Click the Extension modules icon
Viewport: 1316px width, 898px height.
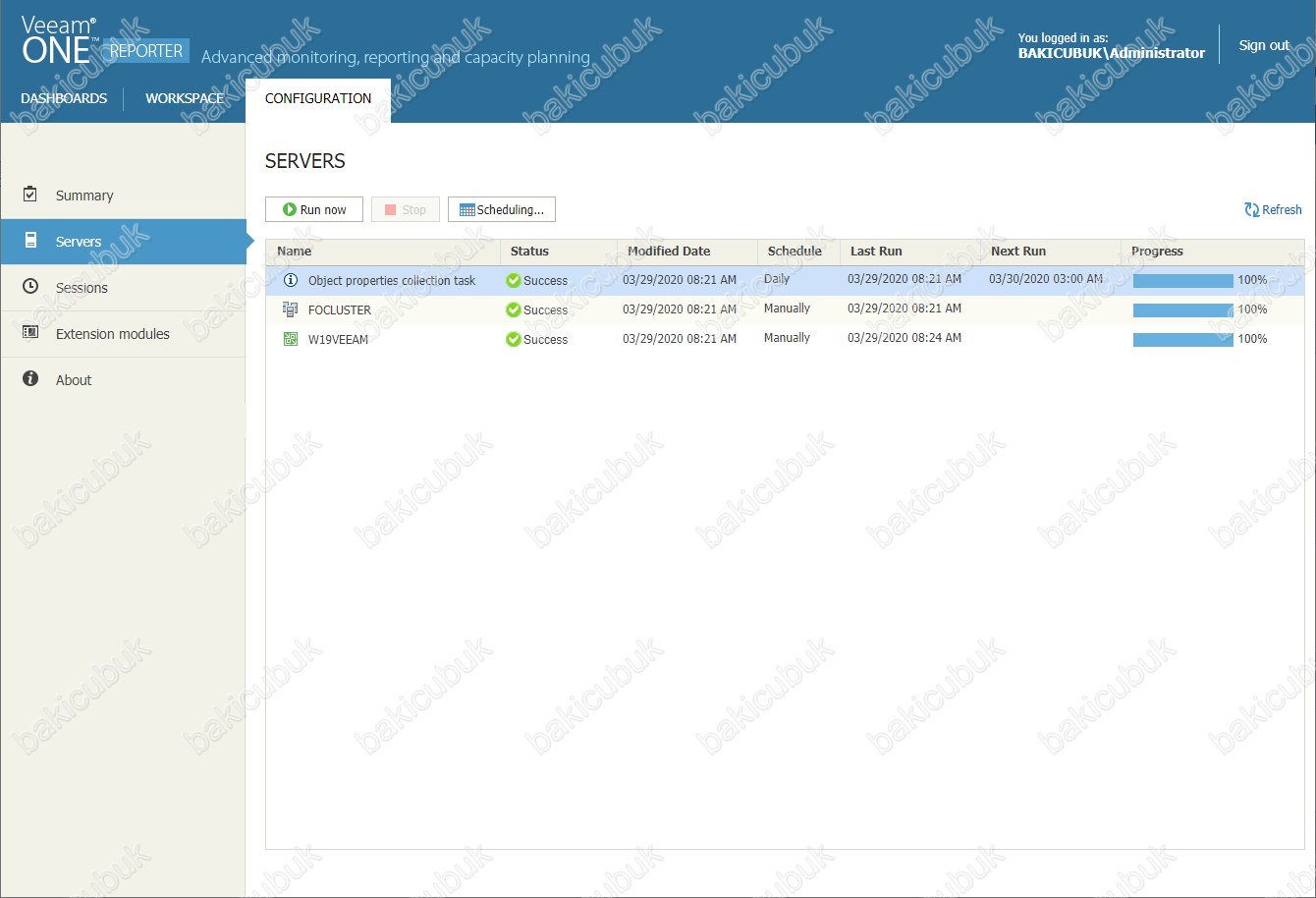click(30, 333)
